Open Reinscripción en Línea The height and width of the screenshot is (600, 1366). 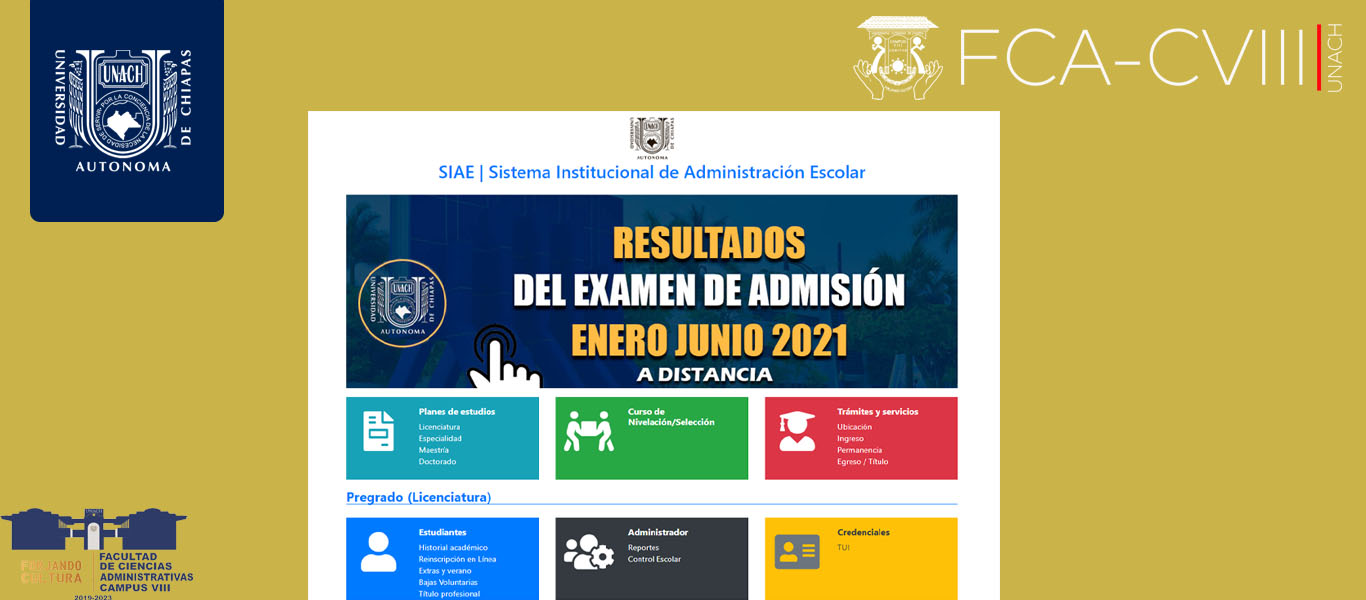[457, 559]
